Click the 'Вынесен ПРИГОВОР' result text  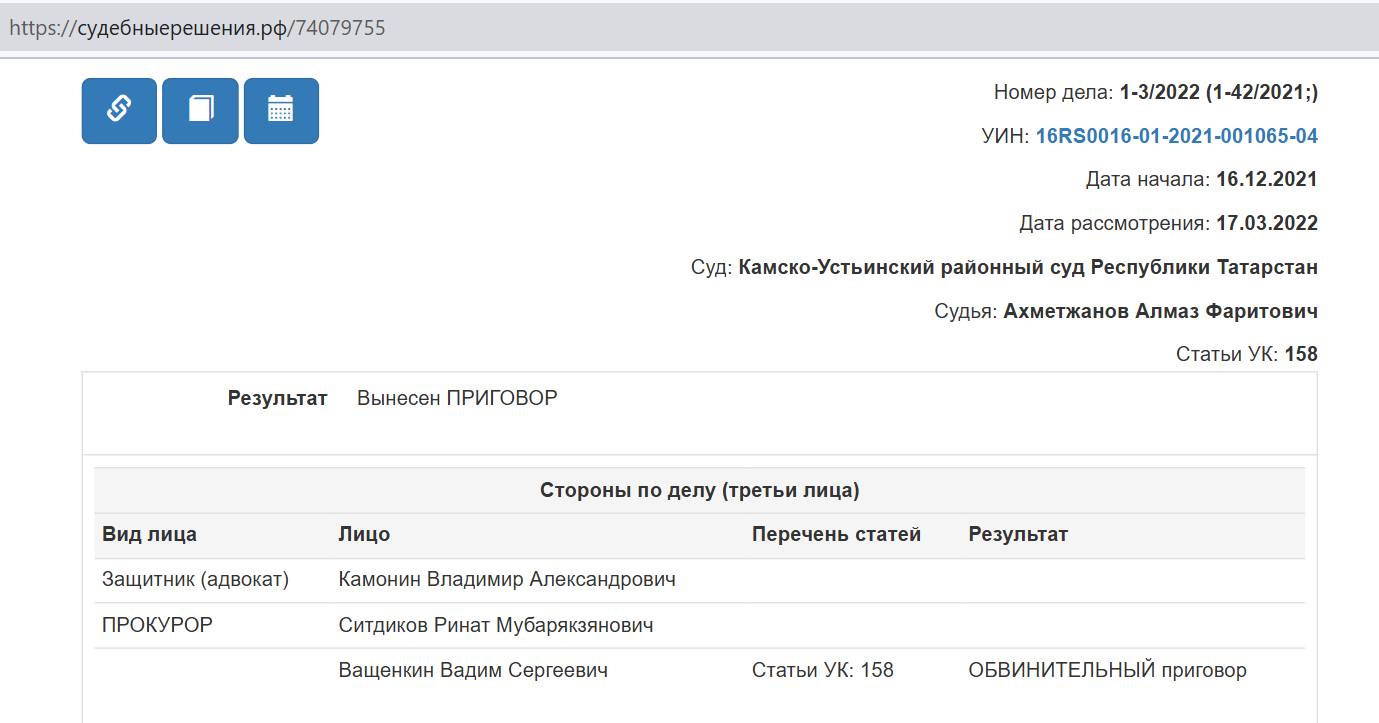pyautogui.click(x=457, y=399)
